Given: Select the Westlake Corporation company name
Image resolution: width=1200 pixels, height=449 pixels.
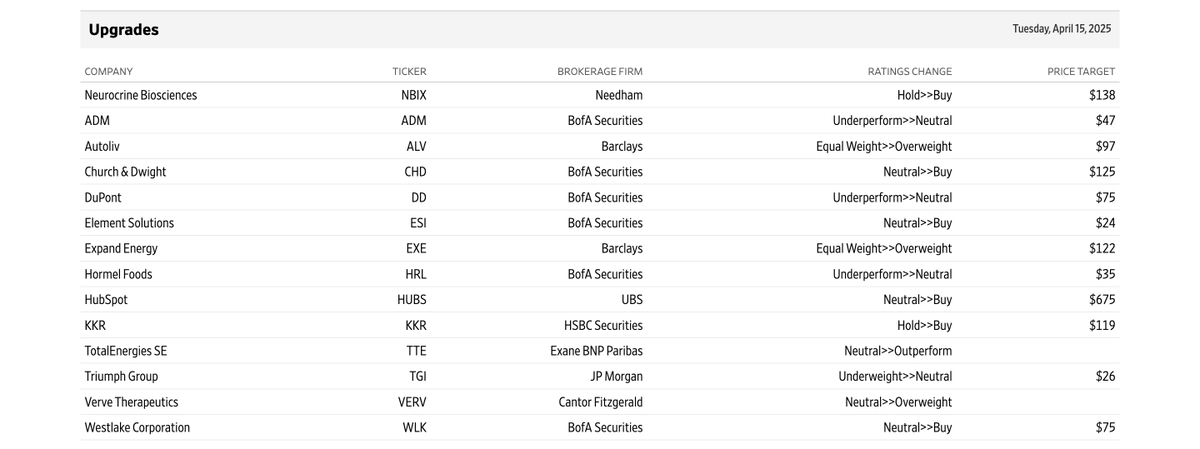Looking at the screenshot, I should click(137, 428).
